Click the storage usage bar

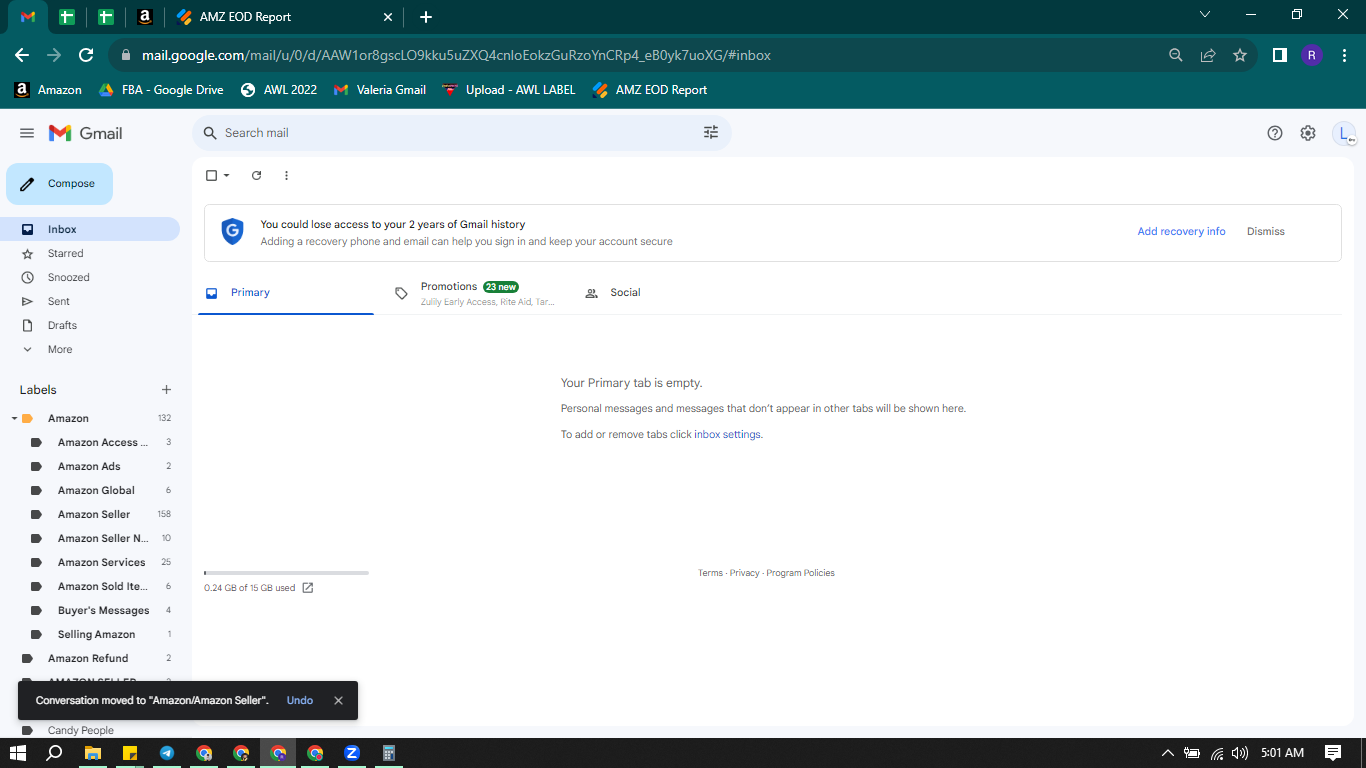pyautogui.click(x=286, y=573)
